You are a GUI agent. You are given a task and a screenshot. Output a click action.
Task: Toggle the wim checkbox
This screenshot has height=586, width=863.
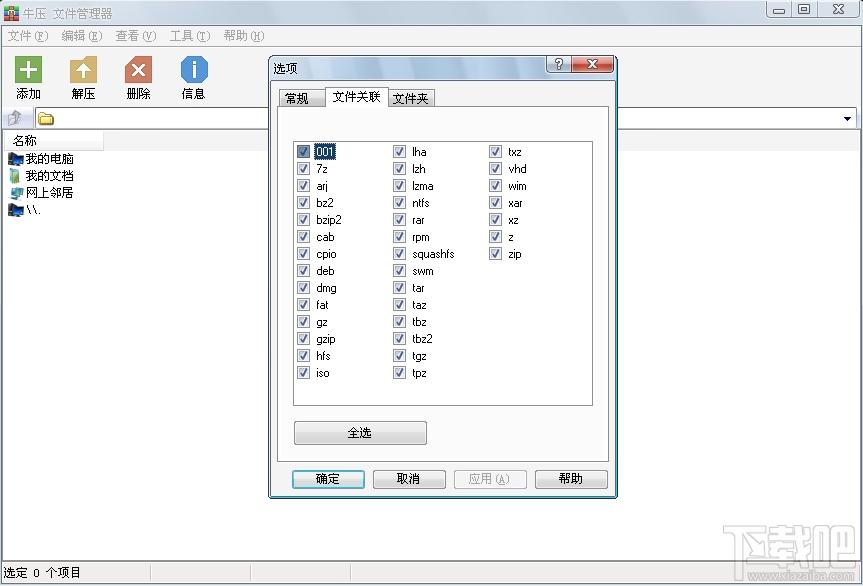point(495,185)
